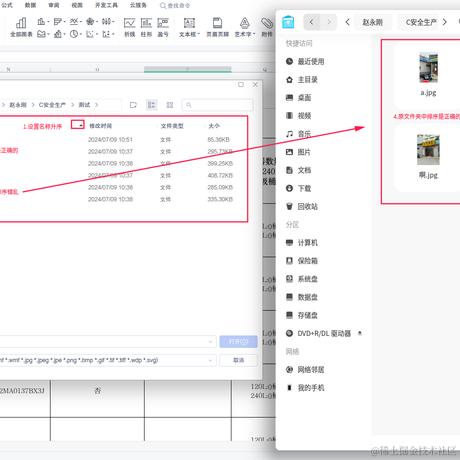This screenshot has width=460, height=460.
Task: Go back in the file manager
Action: click(311, 22)
